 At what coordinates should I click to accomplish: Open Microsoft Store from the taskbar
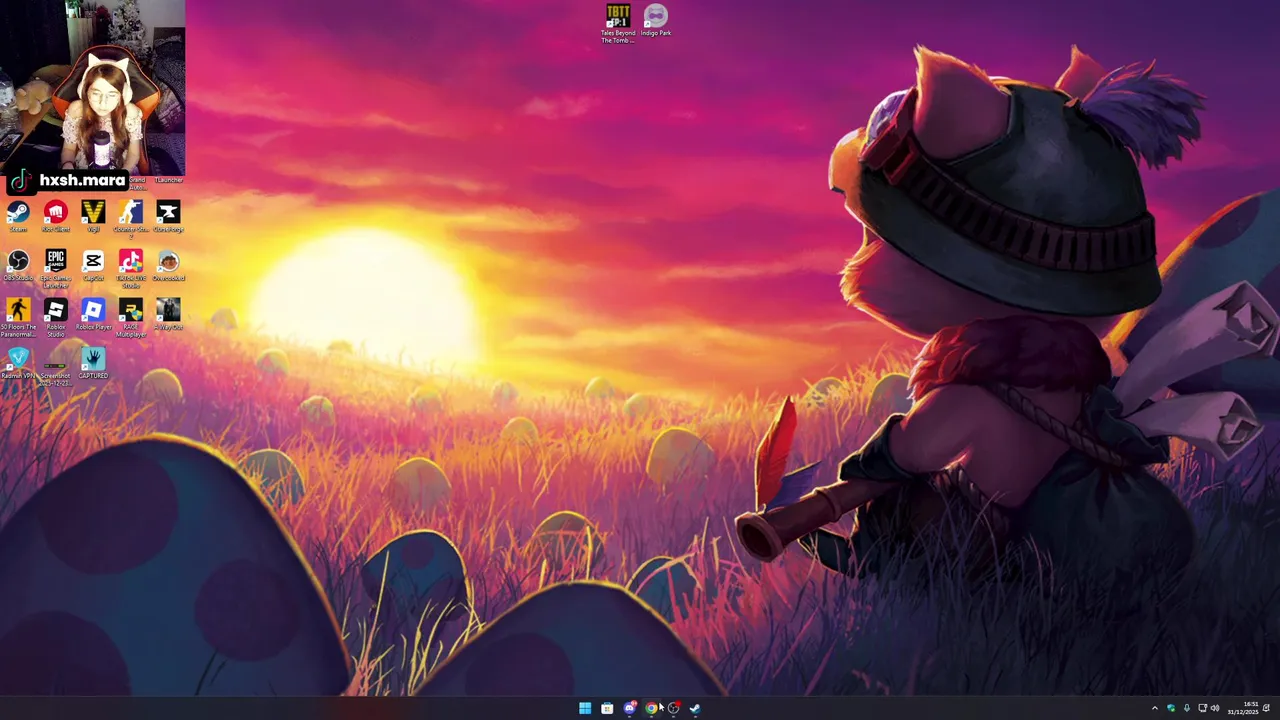coord(607,708)
